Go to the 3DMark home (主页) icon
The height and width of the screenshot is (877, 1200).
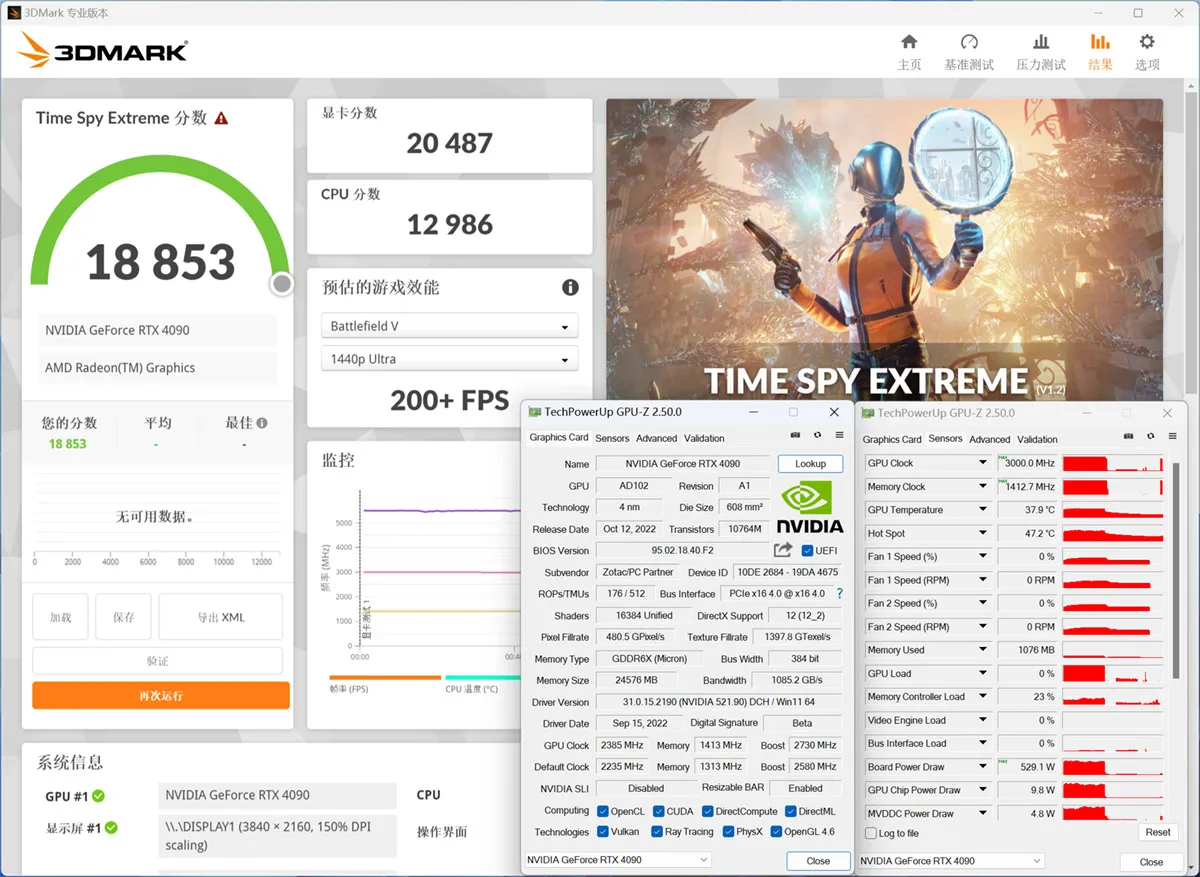tap(909, 42)
